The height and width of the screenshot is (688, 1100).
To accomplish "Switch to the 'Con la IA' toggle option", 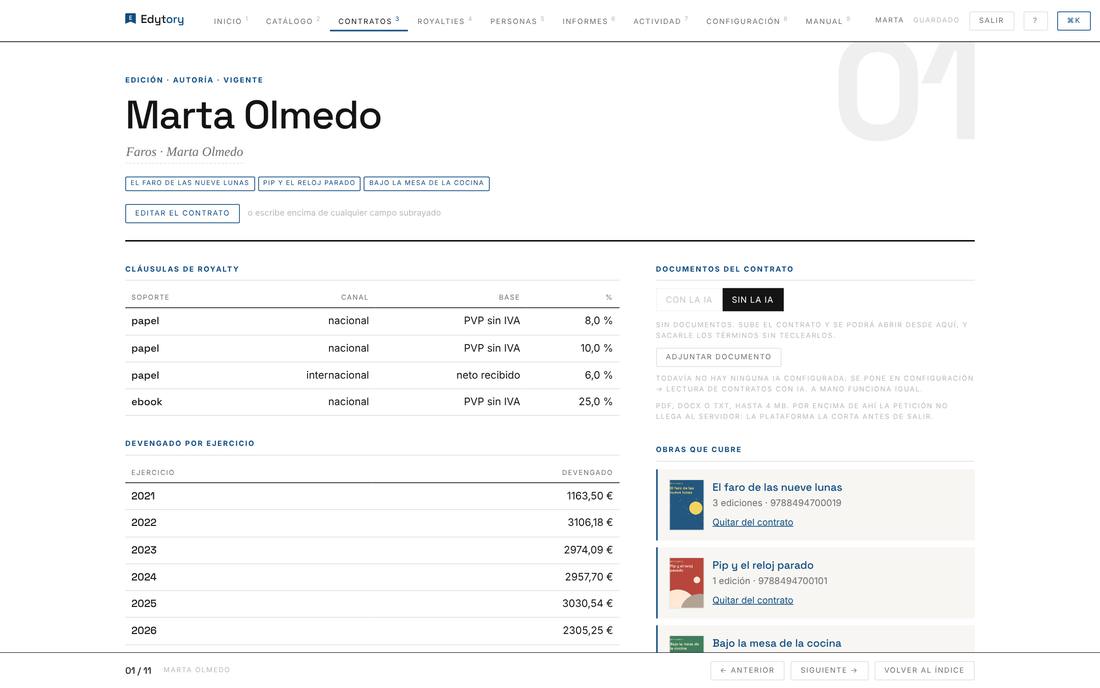I will tap(689, 299).
